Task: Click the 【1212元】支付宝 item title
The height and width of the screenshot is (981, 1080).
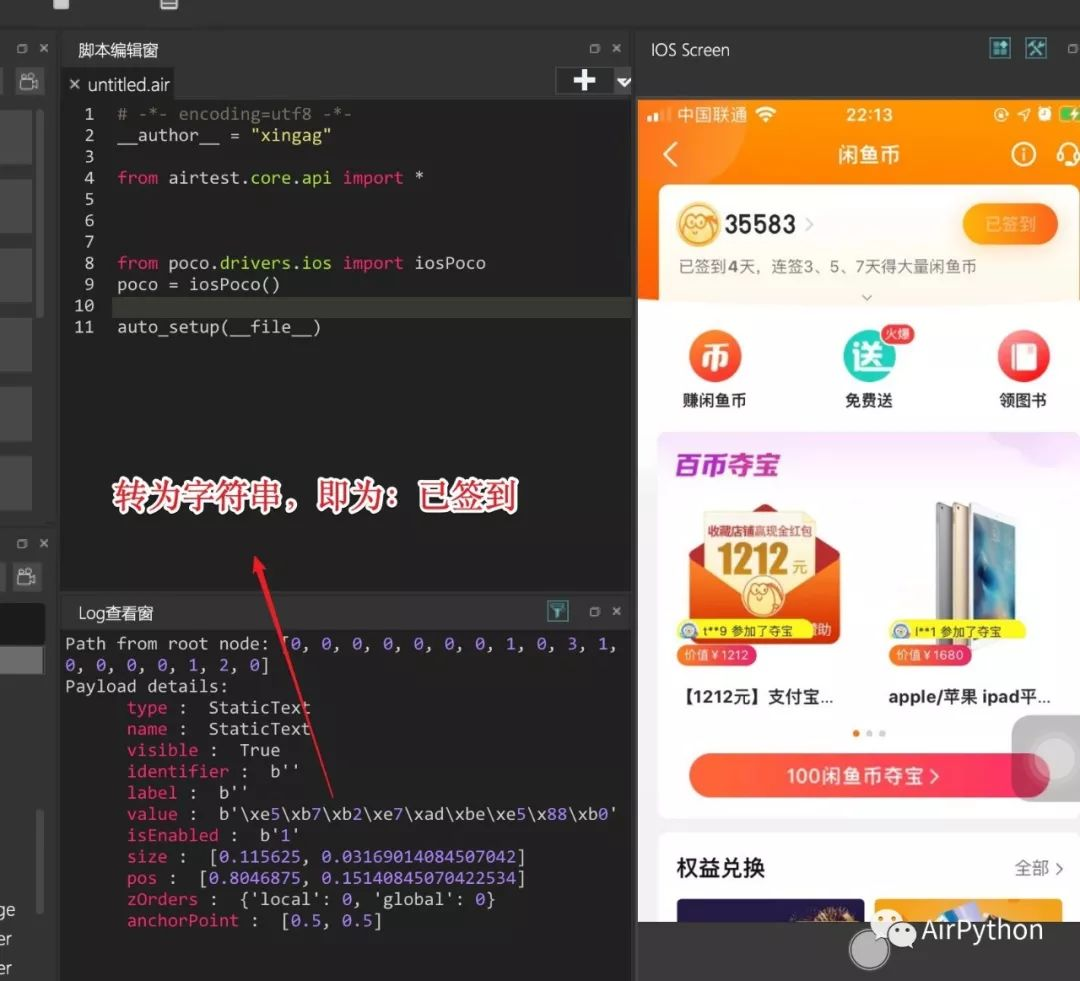Action: click(757, 696)
